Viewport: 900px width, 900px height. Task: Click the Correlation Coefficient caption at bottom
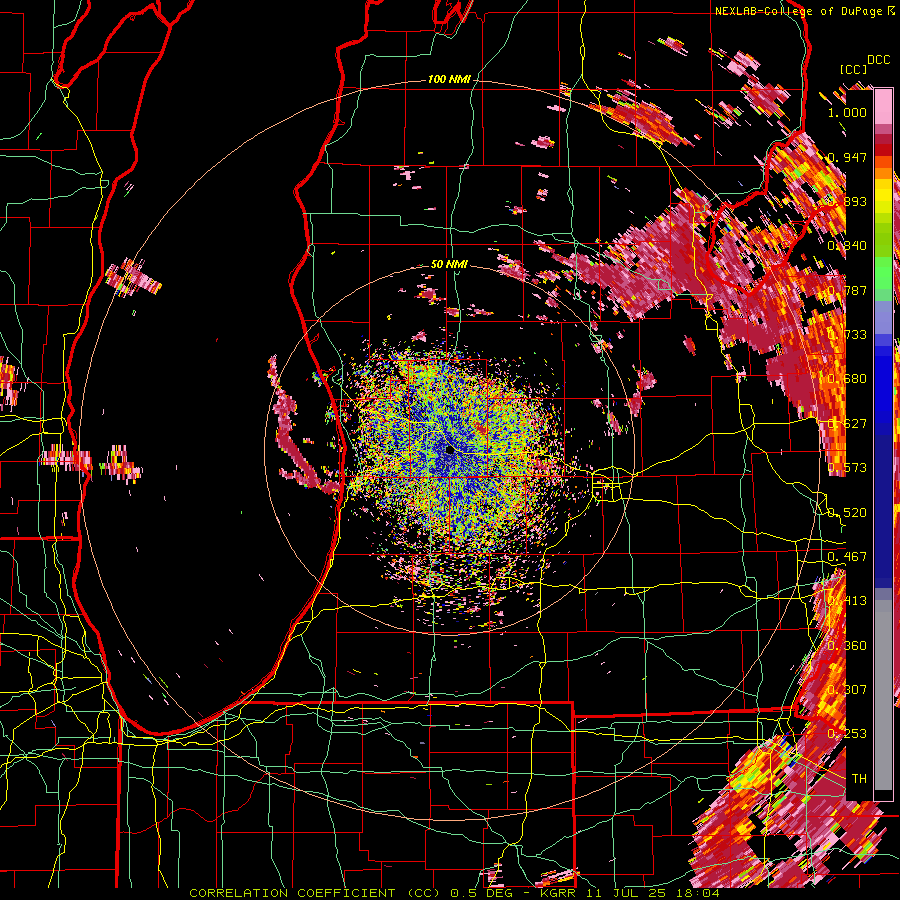[x=454, y=893]
